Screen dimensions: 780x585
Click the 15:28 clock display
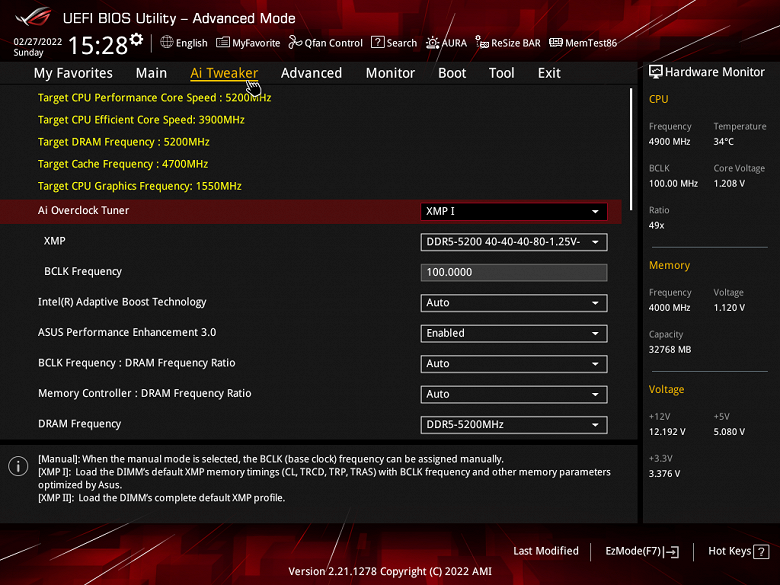tap(98, 45)
